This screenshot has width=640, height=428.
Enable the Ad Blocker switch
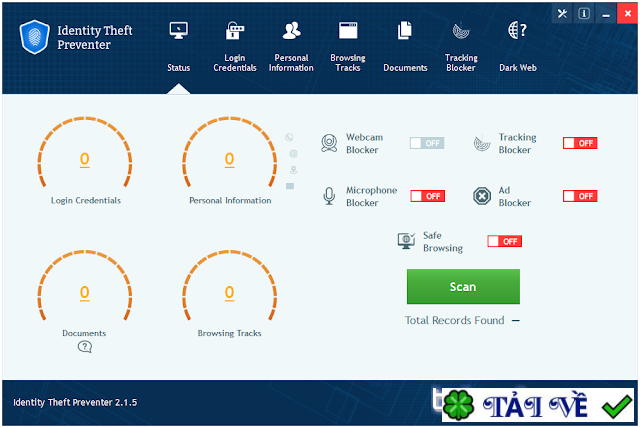(580, 196)
